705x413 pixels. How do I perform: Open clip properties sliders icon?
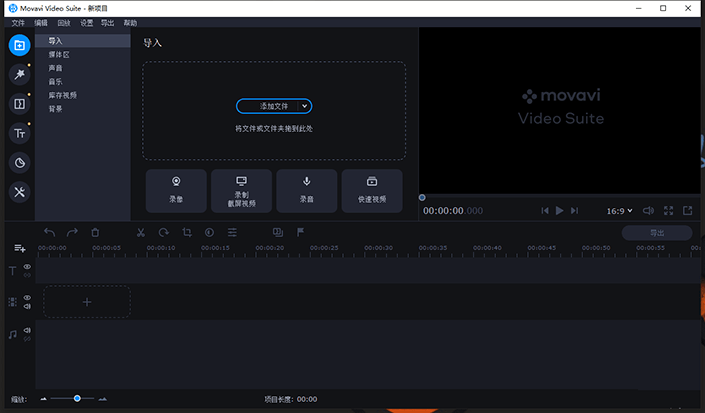click(x=232, y=232)
